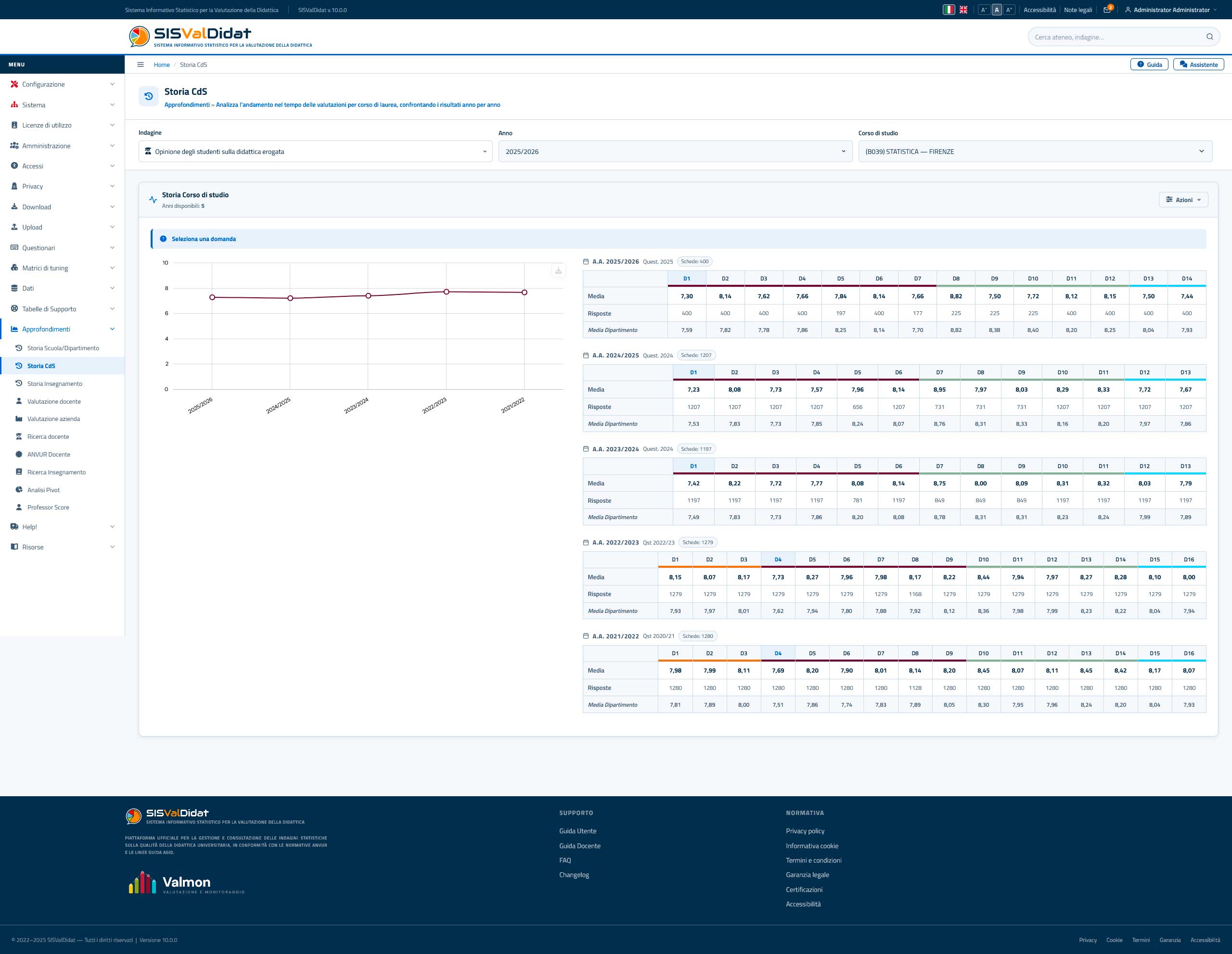This screenshot has width=1232, height=954.
Task: Open the Azioni dropdown menu
Action: coord(1183,200)
